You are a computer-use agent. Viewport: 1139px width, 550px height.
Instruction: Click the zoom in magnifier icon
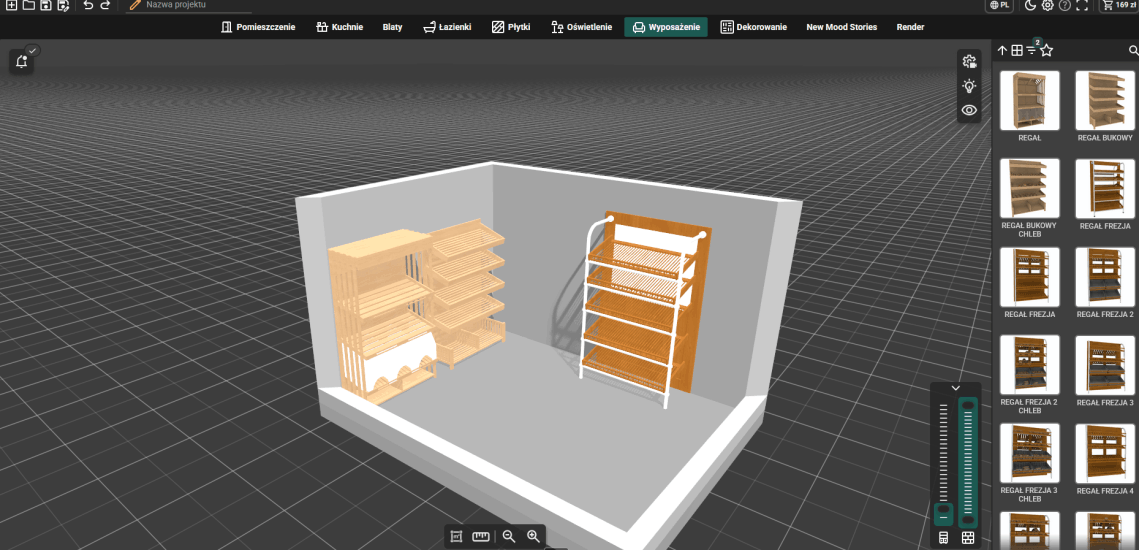point(533,537)
